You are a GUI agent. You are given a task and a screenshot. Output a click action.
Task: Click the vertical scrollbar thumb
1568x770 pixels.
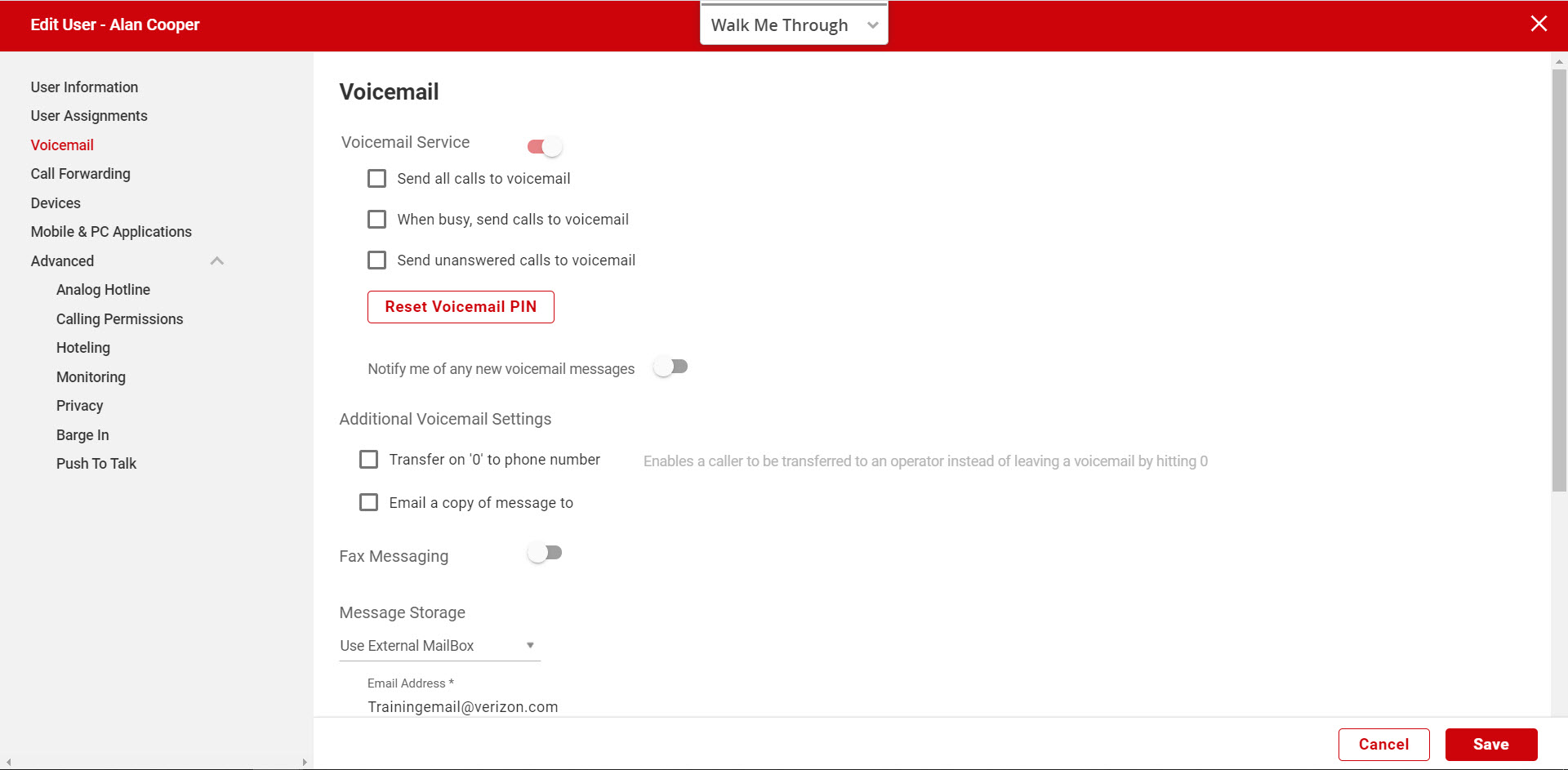(x=1559, y=280)
